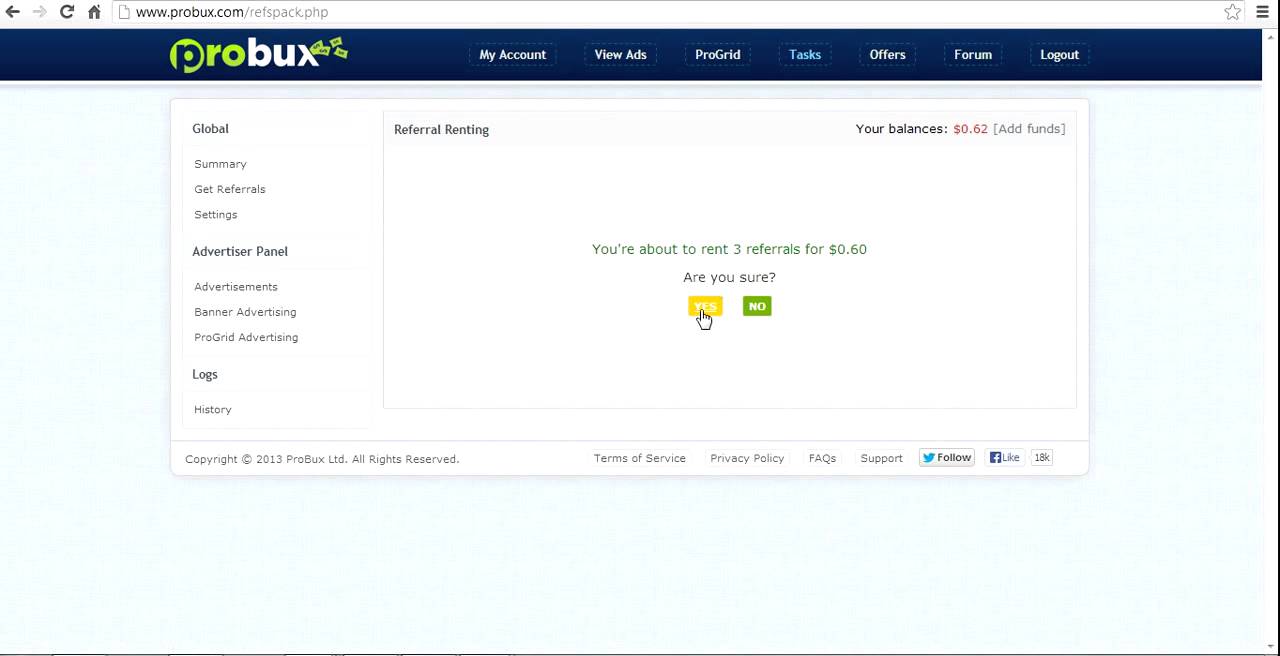Click the ProBux logo
The image size is (1280, 656).
(x=258, y=54)
